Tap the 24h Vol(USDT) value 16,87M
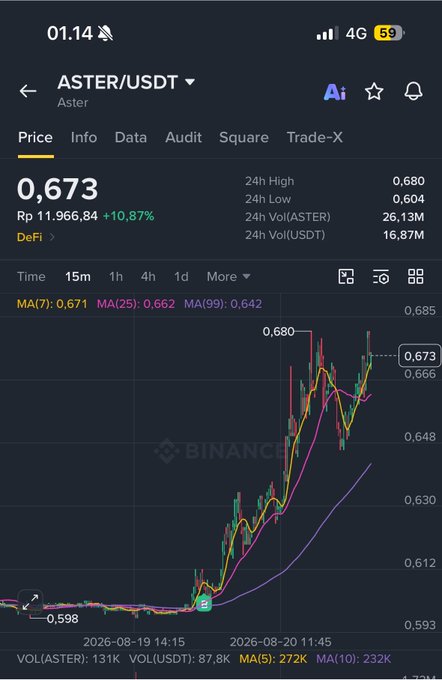 tap(403, 235)
